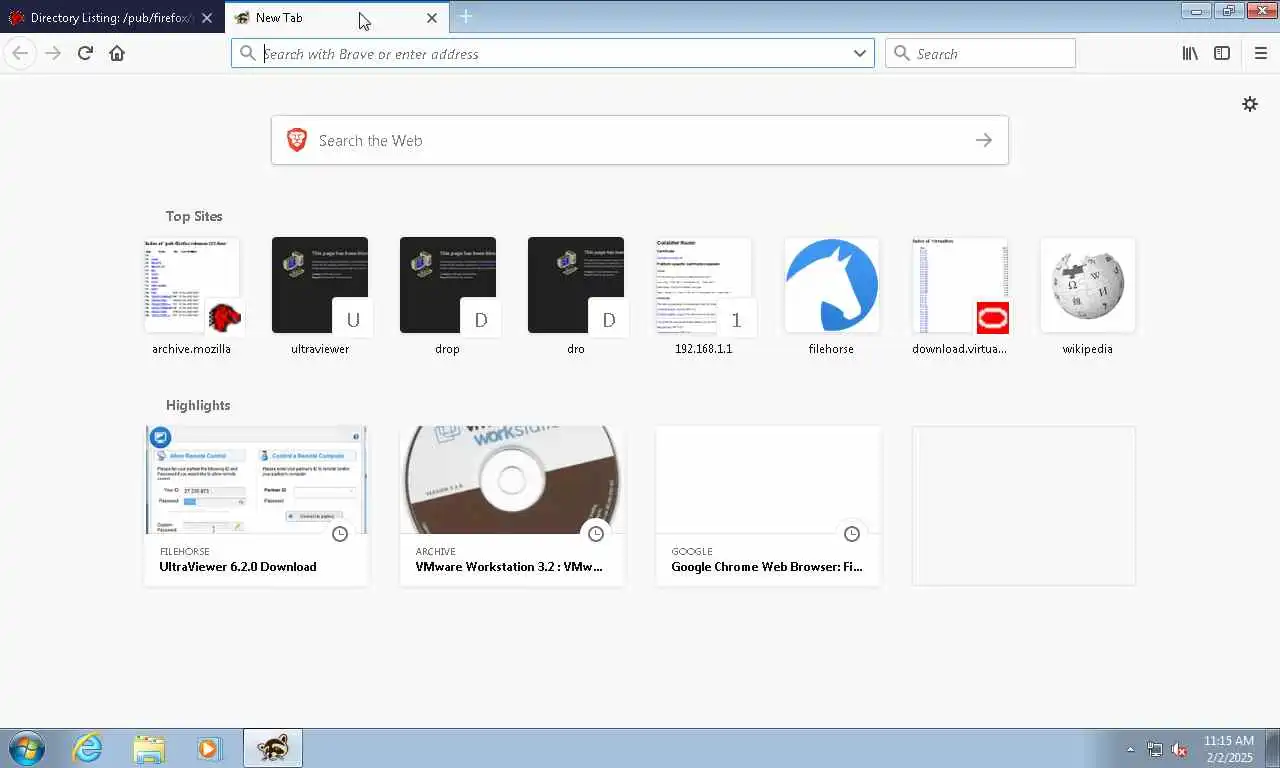This screenshot has height=768, width=1280.
Task: Open the dro top site tile
Action: pos(576,296)
